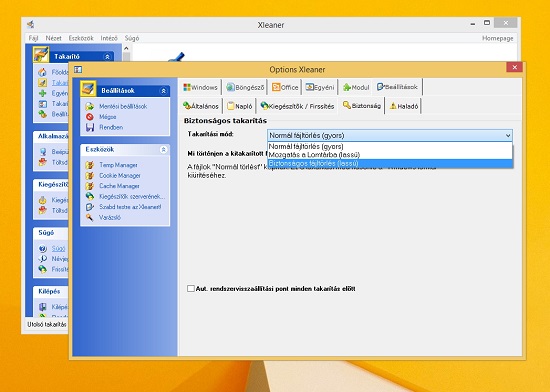Screen dimensions: 550x392
Task: Click the red Mégse cancel icon
Action: pyautogui.click(x=90, y=117)
